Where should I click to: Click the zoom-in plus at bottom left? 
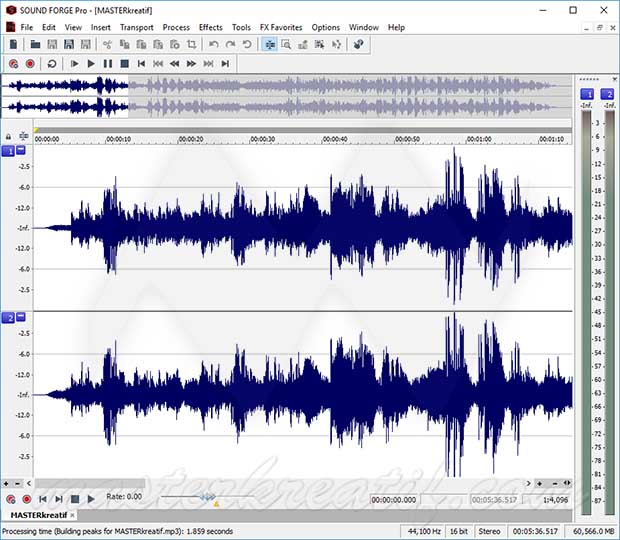point(6,483)
